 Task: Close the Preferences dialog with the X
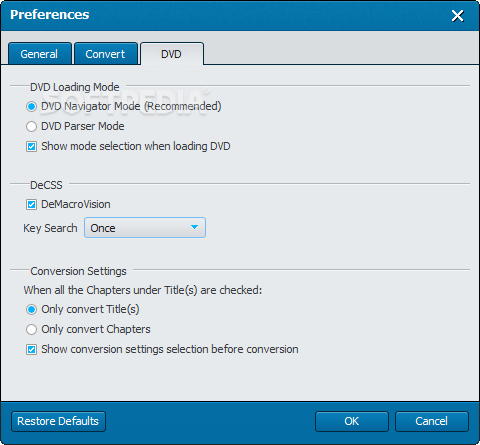point(457,16)
